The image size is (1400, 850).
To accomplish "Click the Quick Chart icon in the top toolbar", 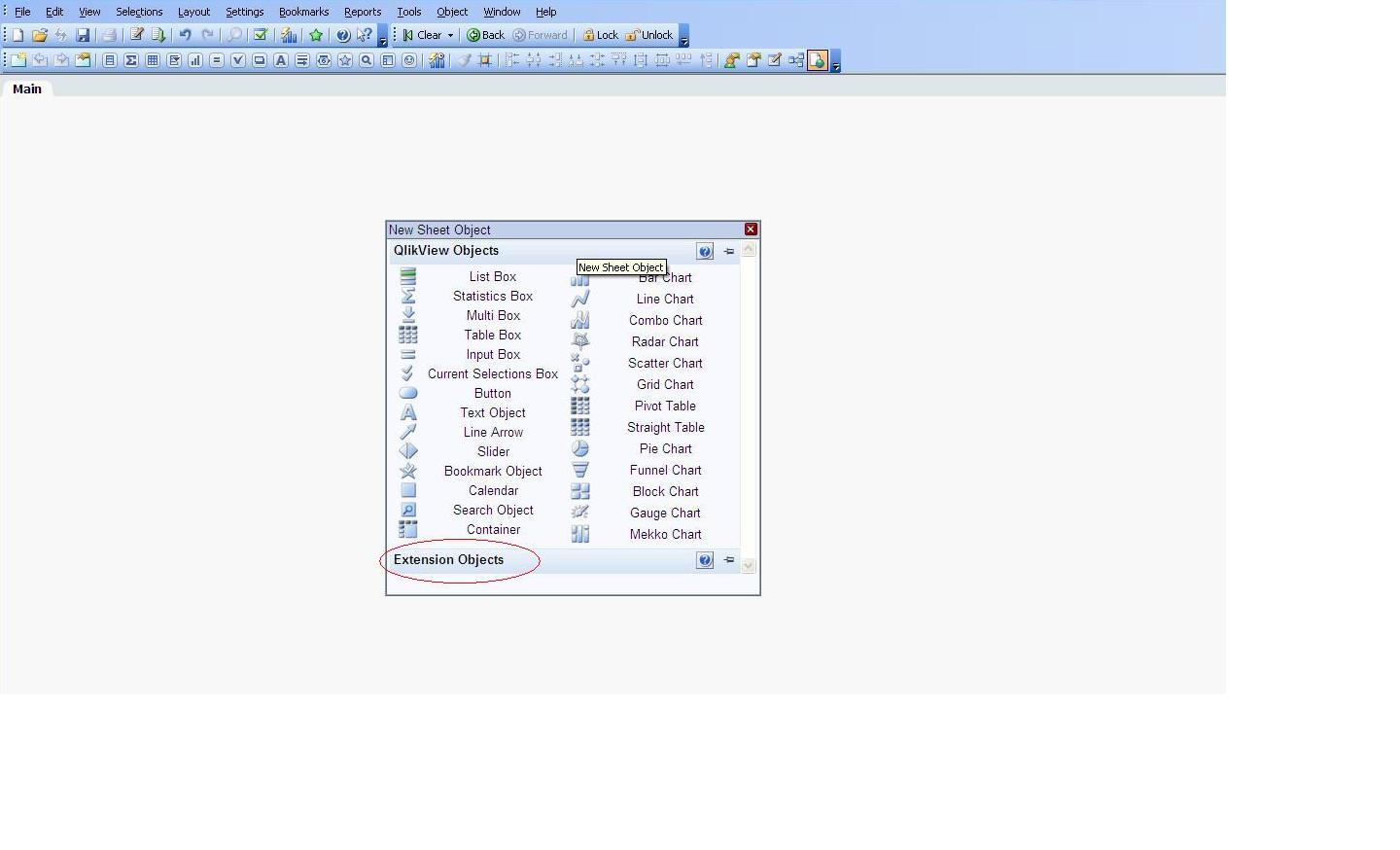I will (289, 35).
